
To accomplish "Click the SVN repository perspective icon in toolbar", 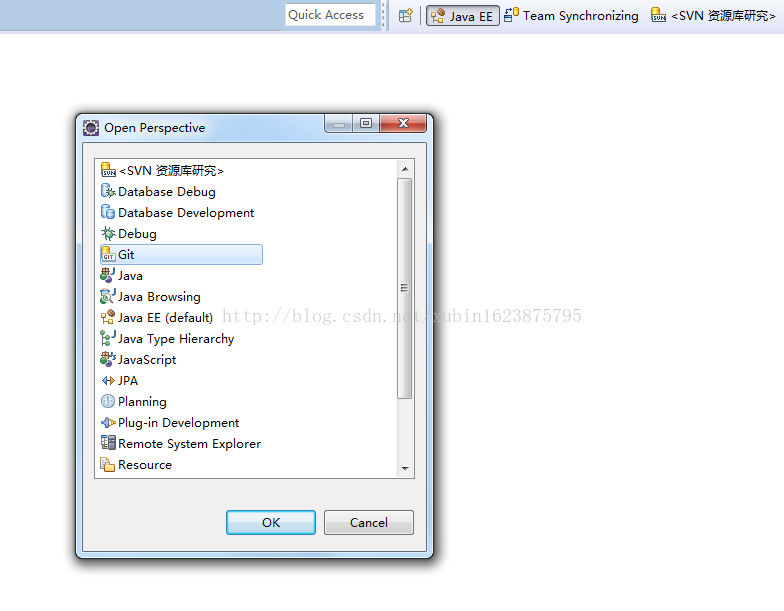I will [x=658, y=15].
